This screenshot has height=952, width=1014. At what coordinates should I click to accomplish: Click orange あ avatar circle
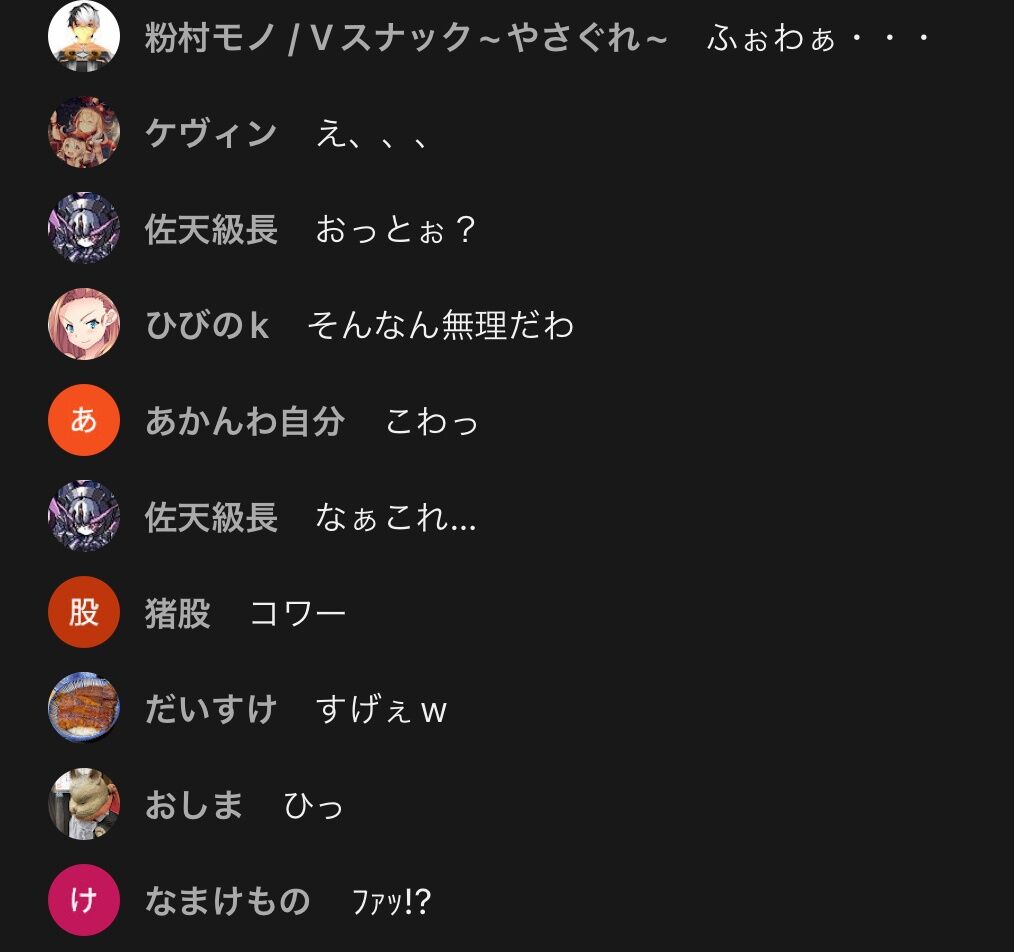pyautogui.click(x=84, y=420)
